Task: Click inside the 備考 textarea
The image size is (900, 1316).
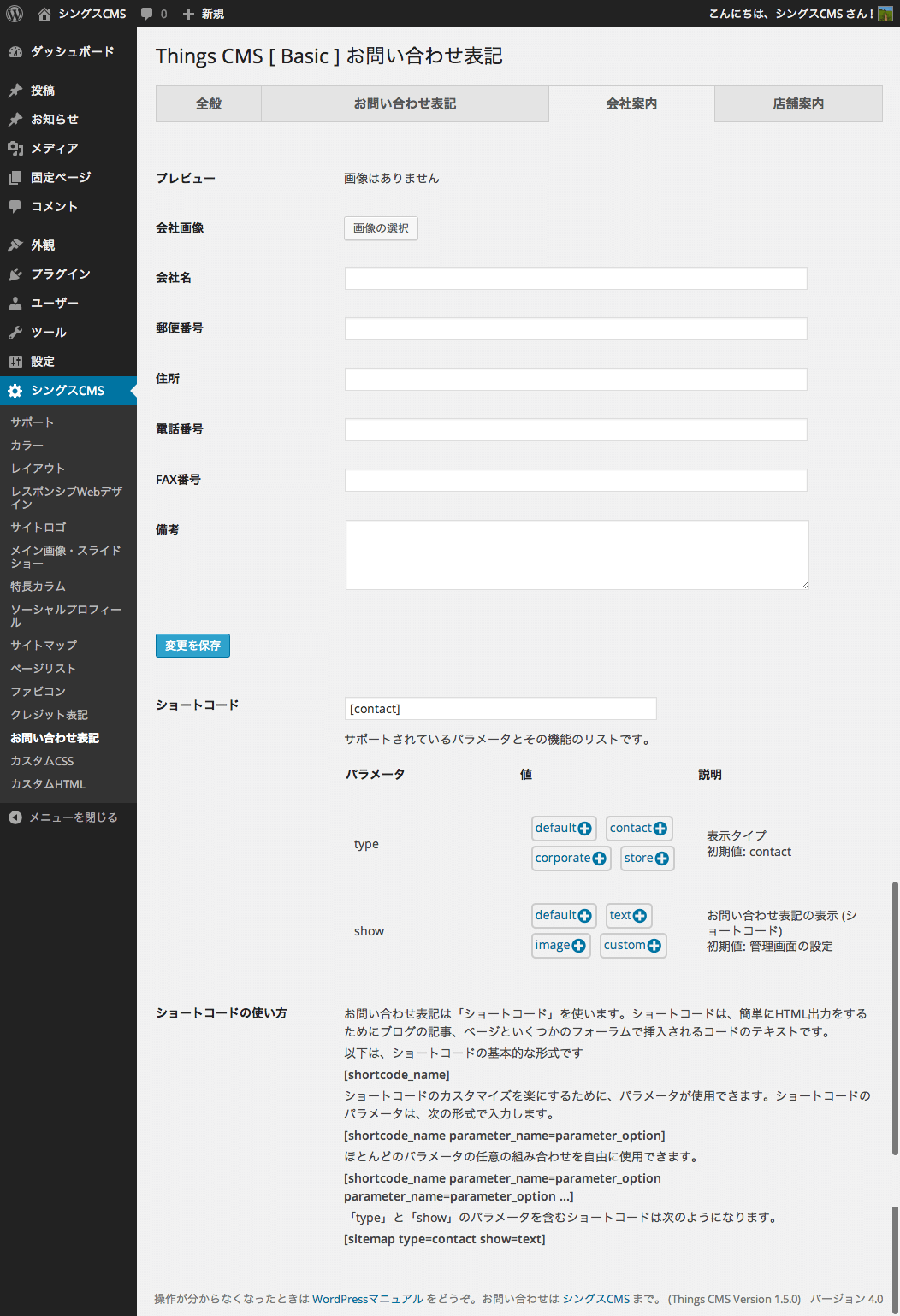Action: click(x=577, y=555)
